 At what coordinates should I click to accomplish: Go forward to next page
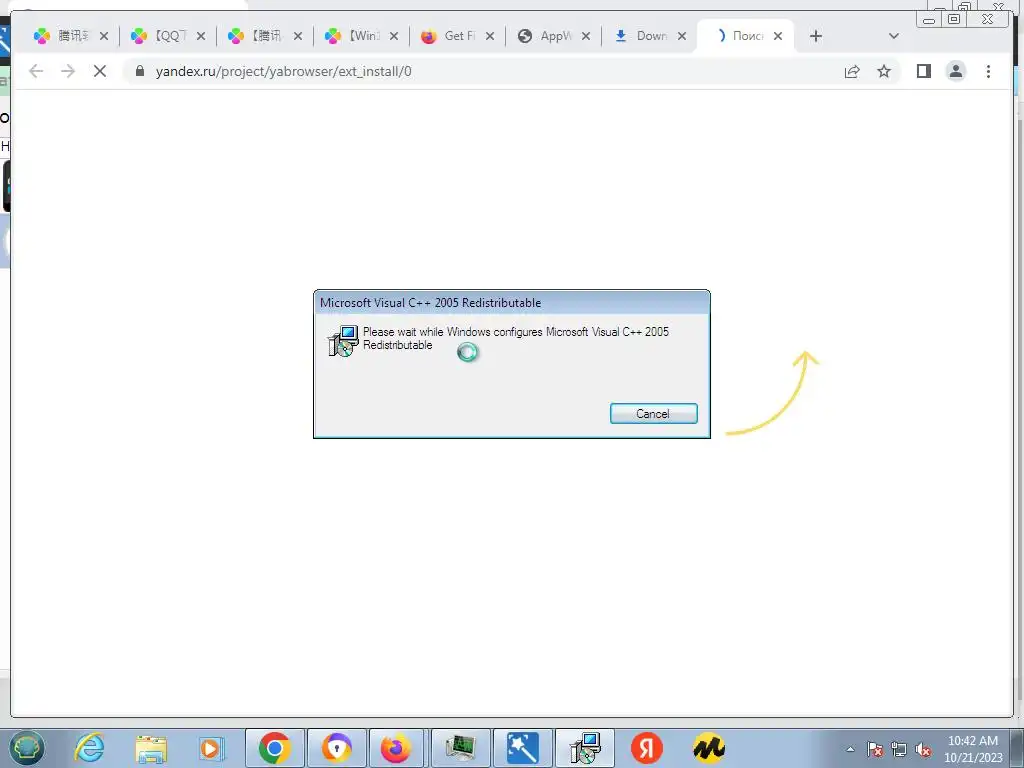[68, 71]
